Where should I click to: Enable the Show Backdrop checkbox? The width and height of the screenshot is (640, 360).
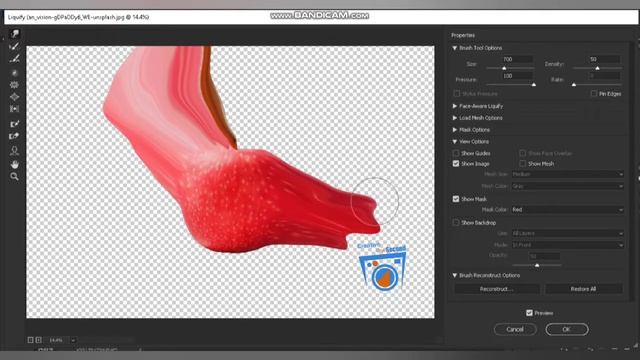[x=456, y=222]
